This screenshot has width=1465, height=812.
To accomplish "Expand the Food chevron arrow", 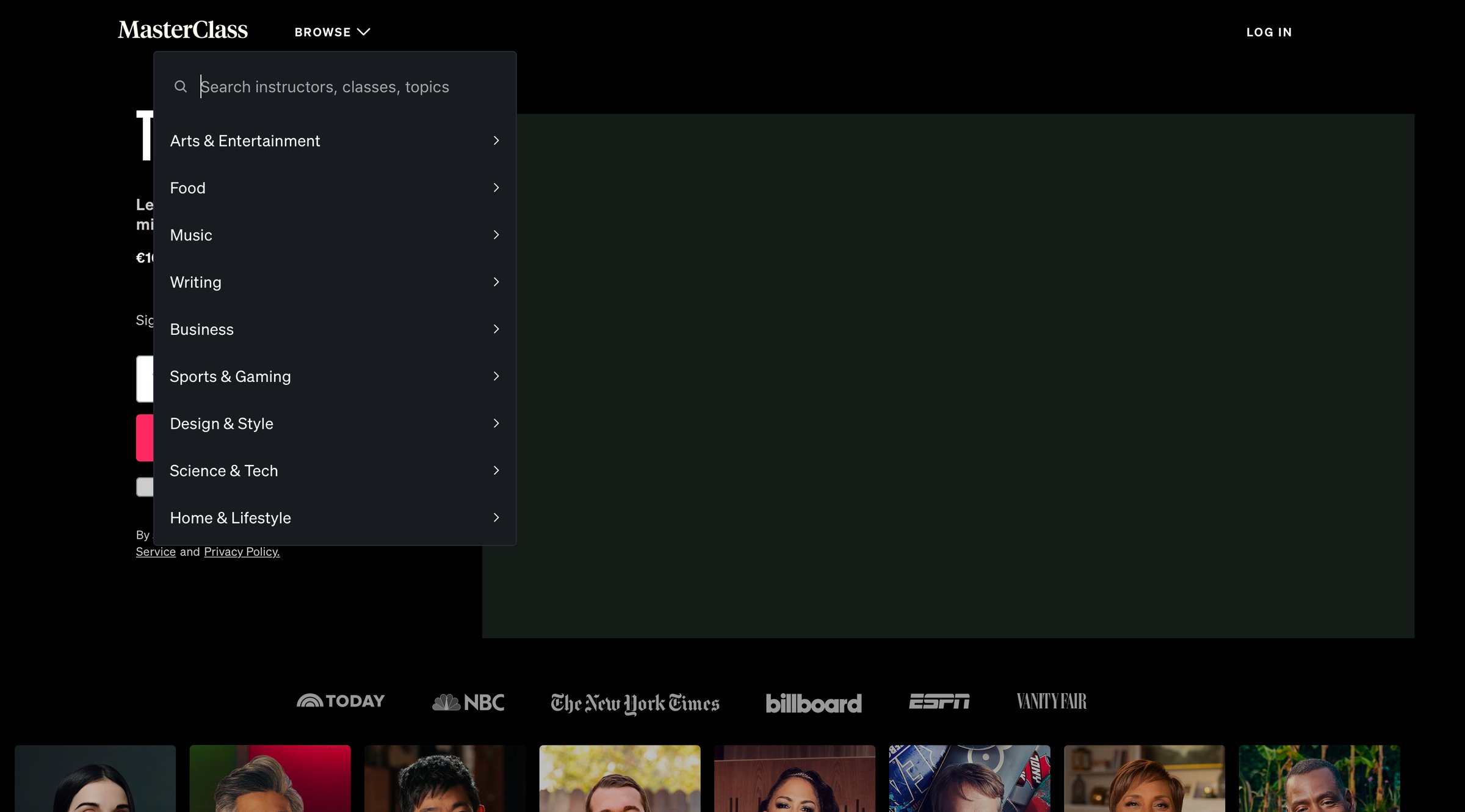I will point(496,188).
